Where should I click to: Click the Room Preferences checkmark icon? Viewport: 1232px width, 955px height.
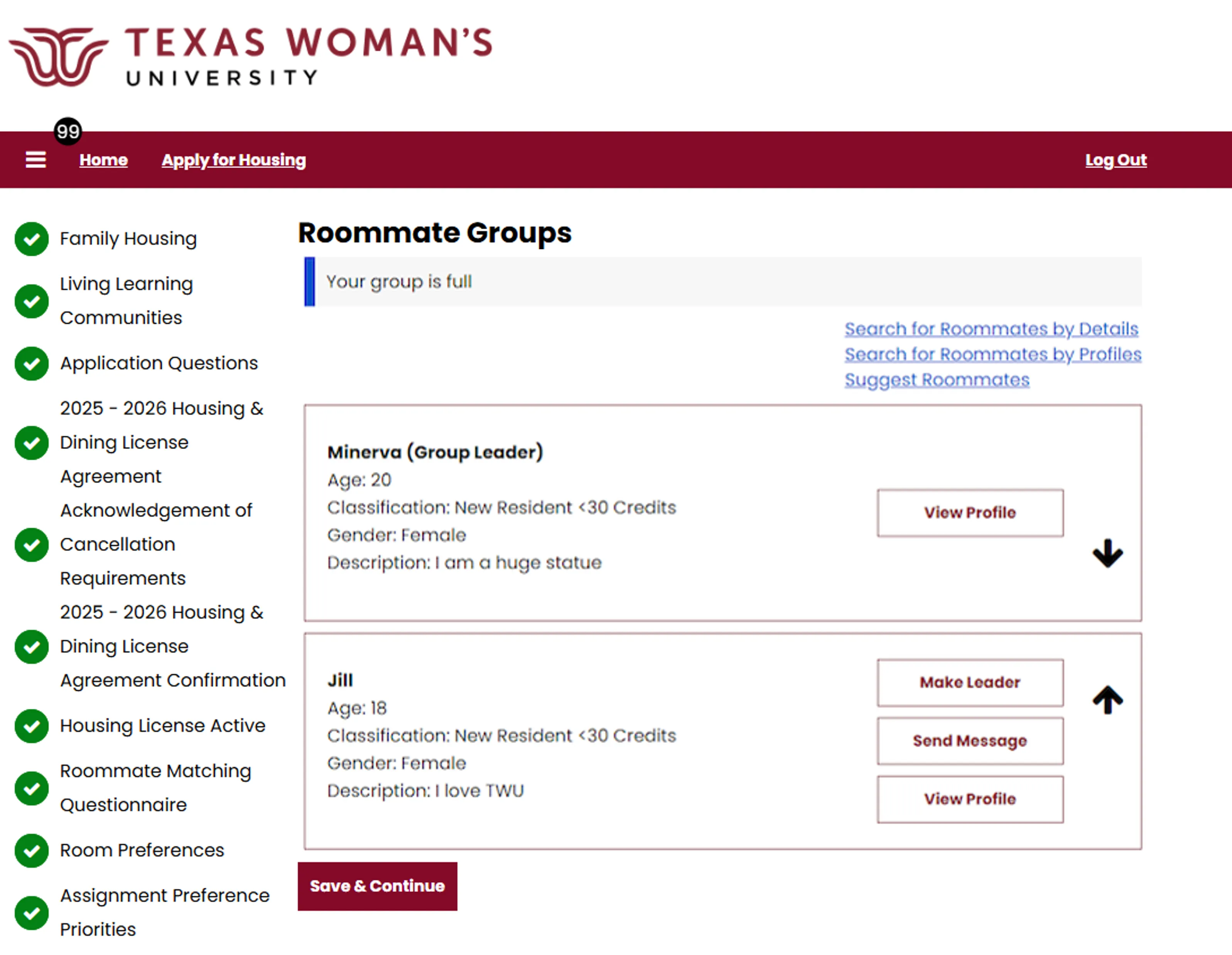point(32,850)
